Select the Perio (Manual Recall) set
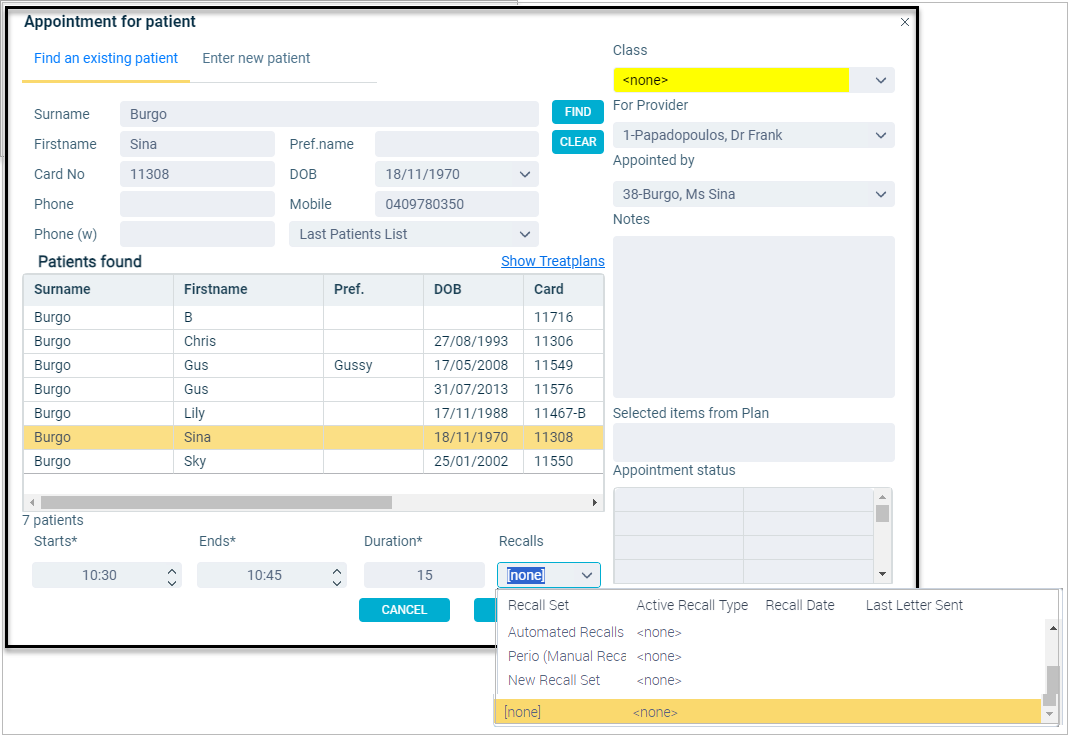The width and height of the screenshot is (1069, 739). 770,657
